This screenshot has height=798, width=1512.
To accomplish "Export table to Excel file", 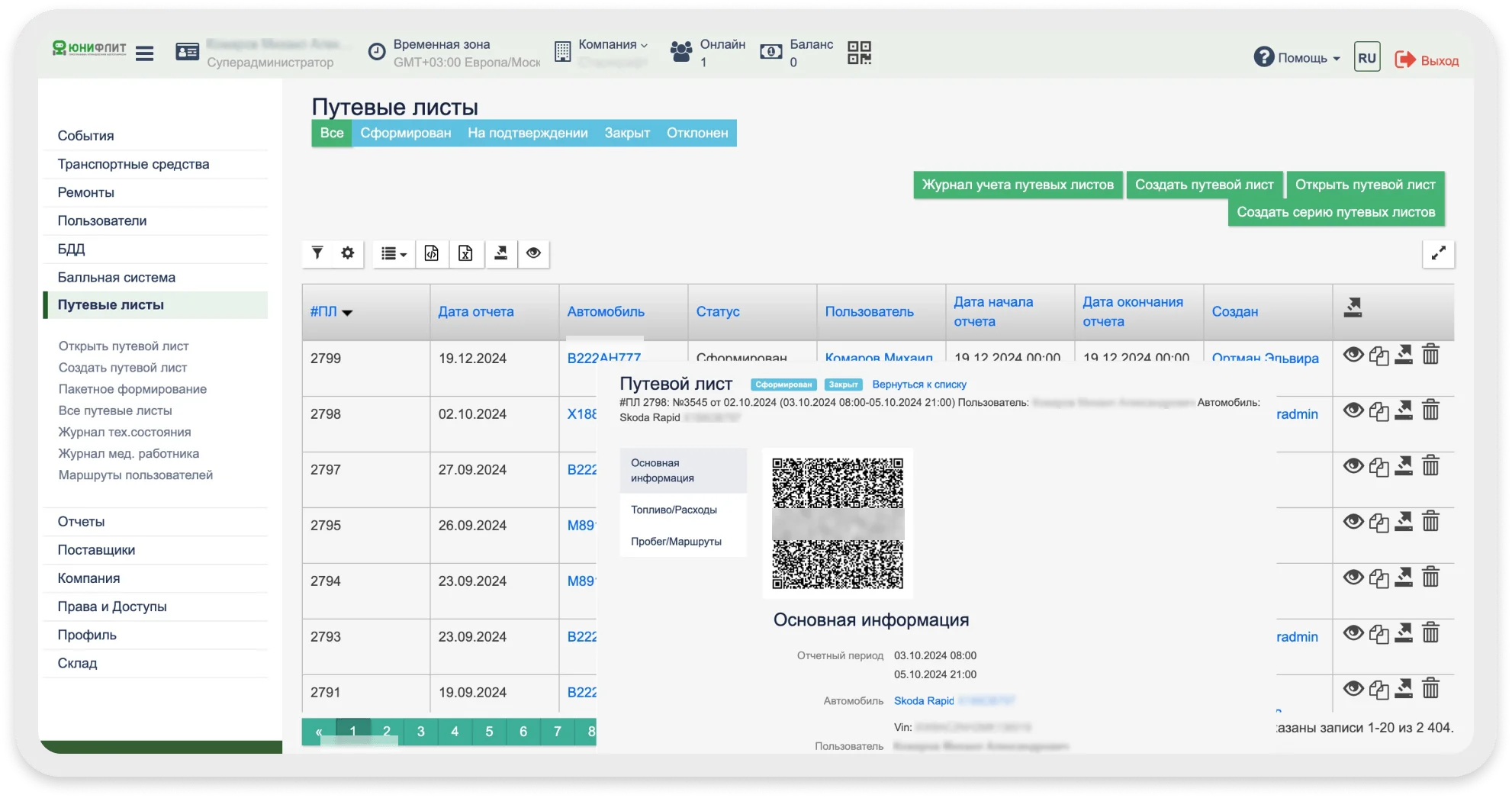I will (x=465, y=253).
